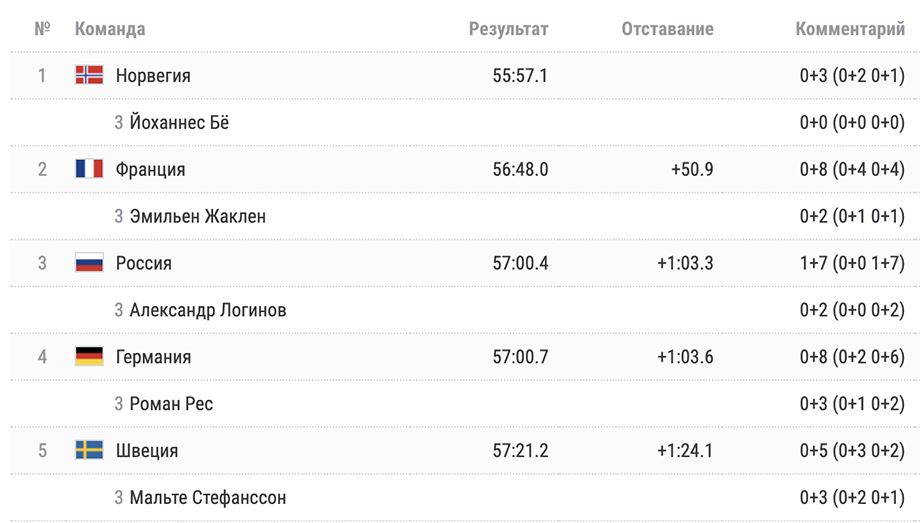
Task: Click the Отставание column header
Action: (x=667, y=29)
